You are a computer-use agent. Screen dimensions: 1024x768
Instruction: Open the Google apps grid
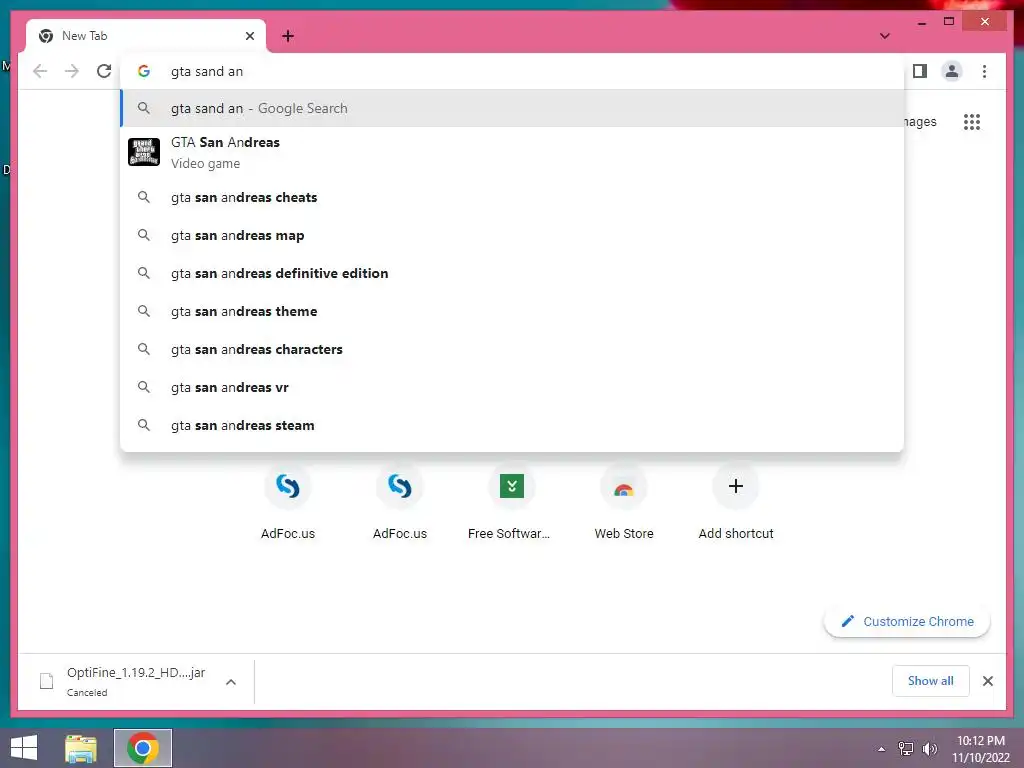[972, 121]
